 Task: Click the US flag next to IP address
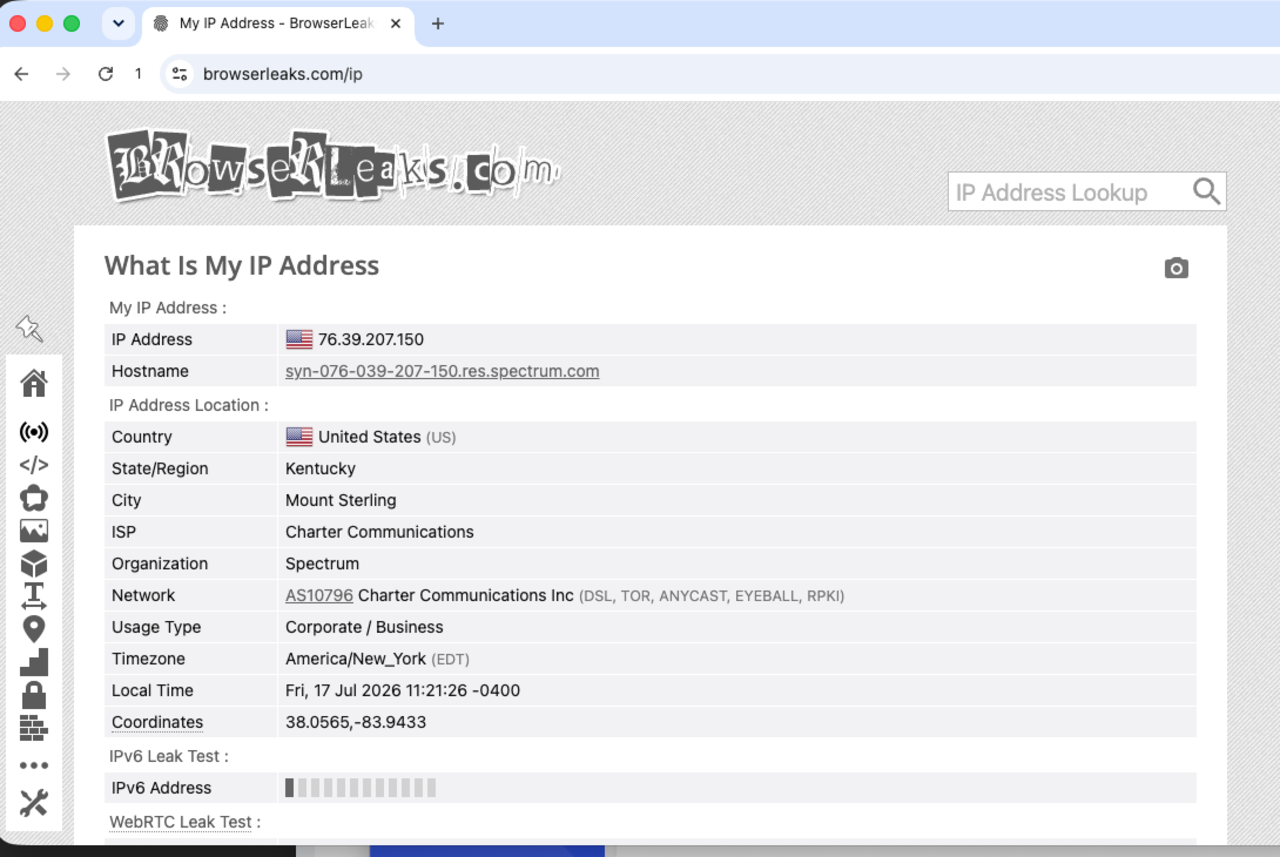tap(299, 339)
